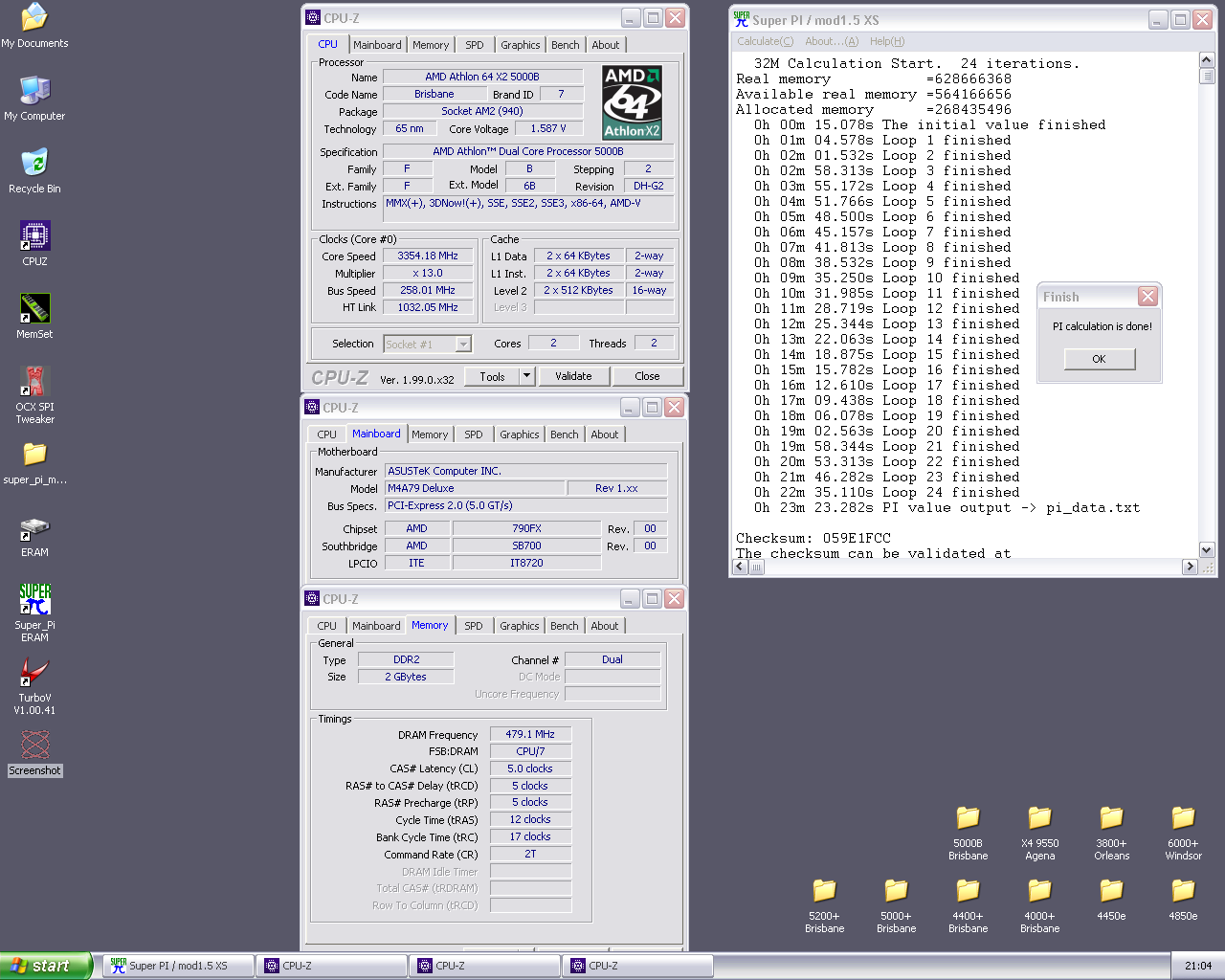Screen dimensions: 1225x980
Task: Launch CPUZ desktop shortcut
Action: pos(34,243)
